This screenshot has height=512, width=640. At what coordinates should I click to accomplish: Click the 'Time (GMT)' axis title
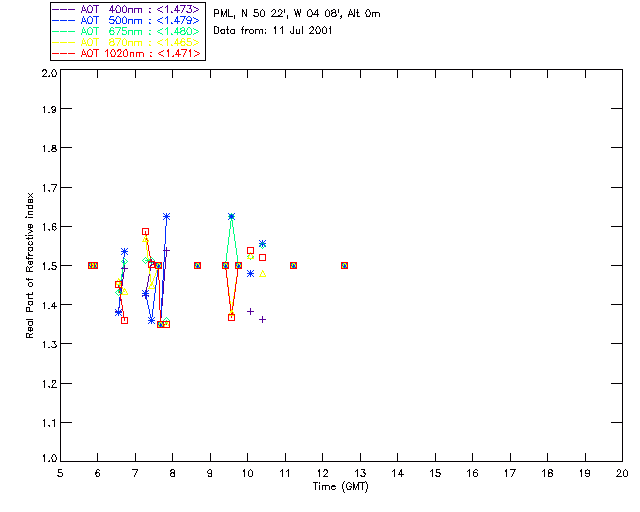coord(340,487)
